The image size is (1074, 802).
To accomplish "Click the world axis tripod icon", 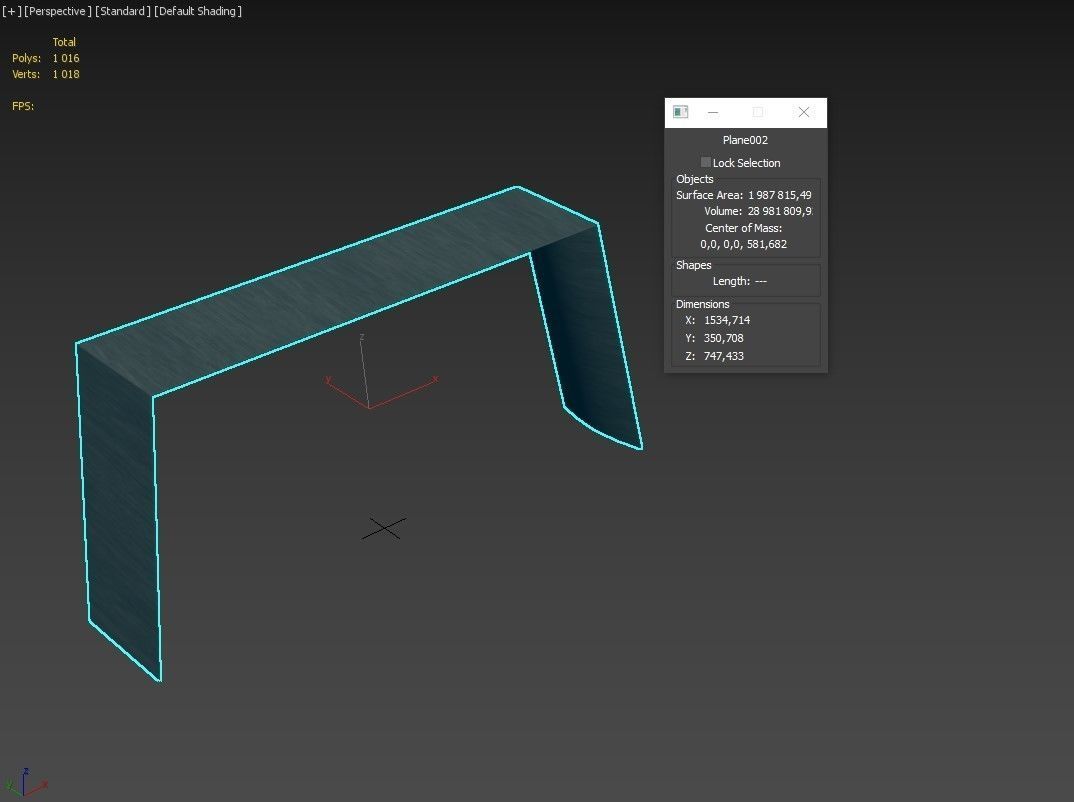I will tap(24, 784).
